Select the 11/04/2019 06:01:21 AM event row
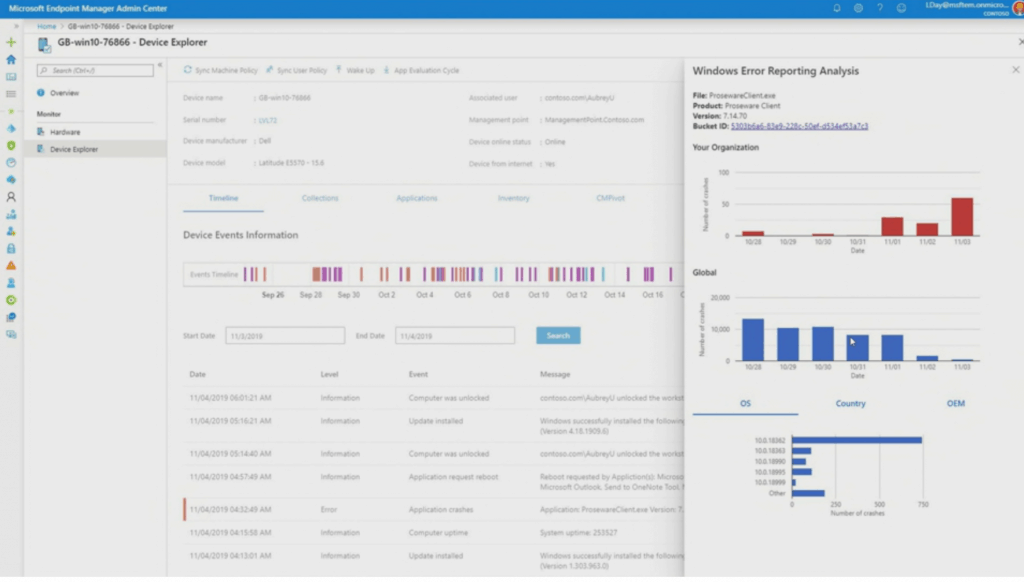 434,398
